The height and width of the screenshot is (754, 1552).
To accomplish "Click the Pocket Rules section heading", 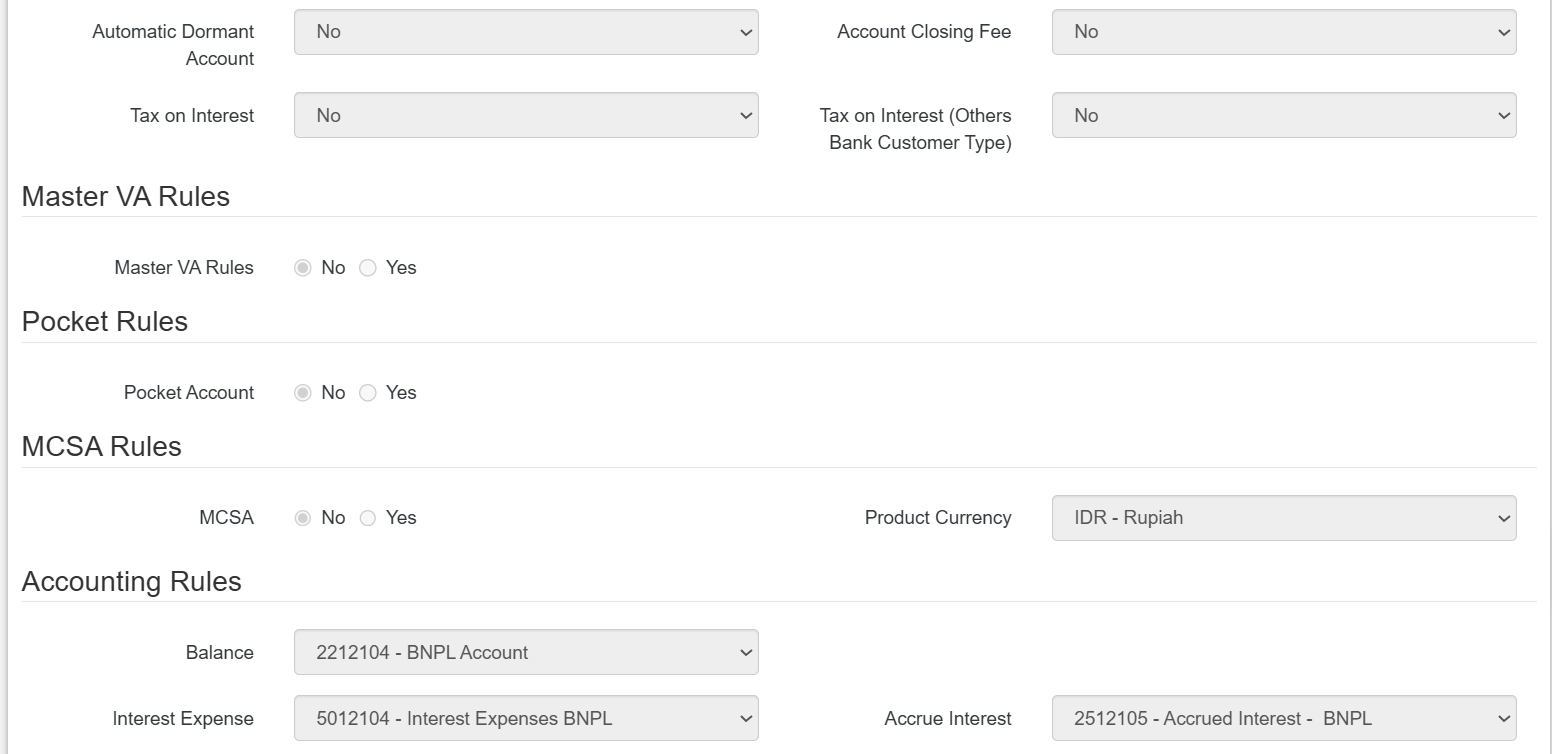I will coord(105,322).
